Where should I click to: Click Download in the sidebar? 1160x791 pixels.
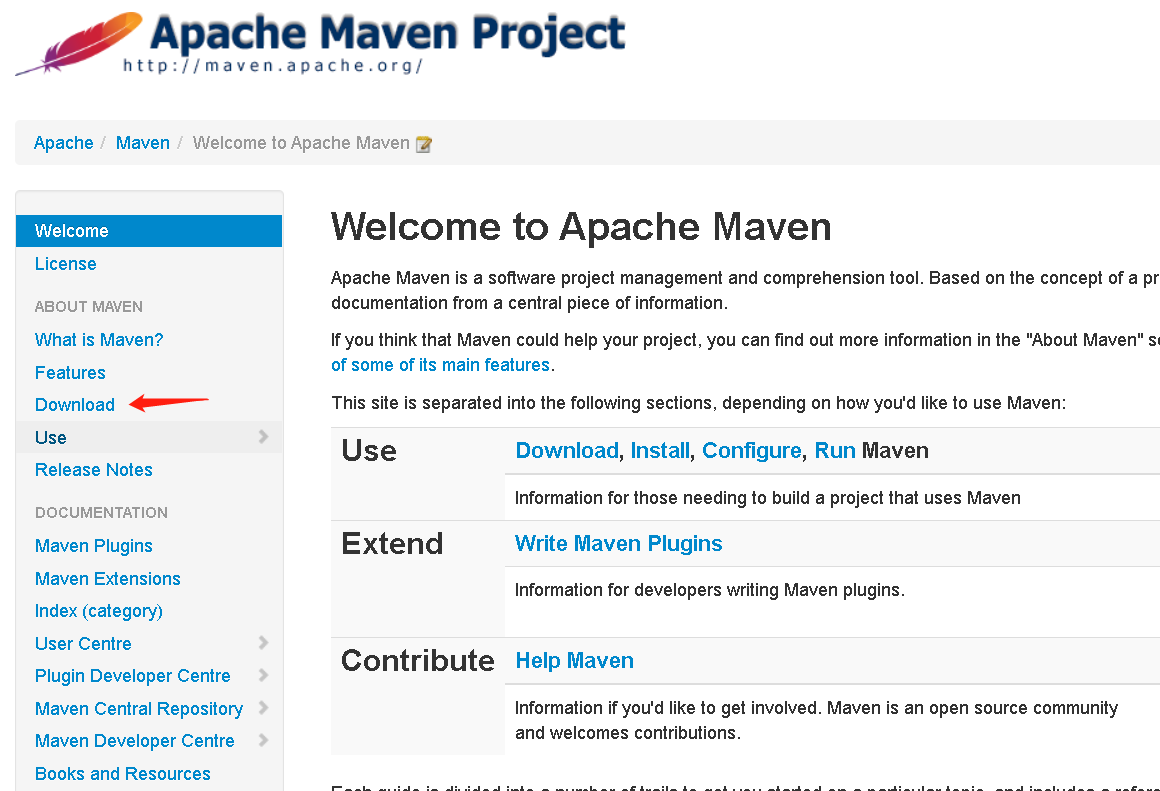click(75, 405)
